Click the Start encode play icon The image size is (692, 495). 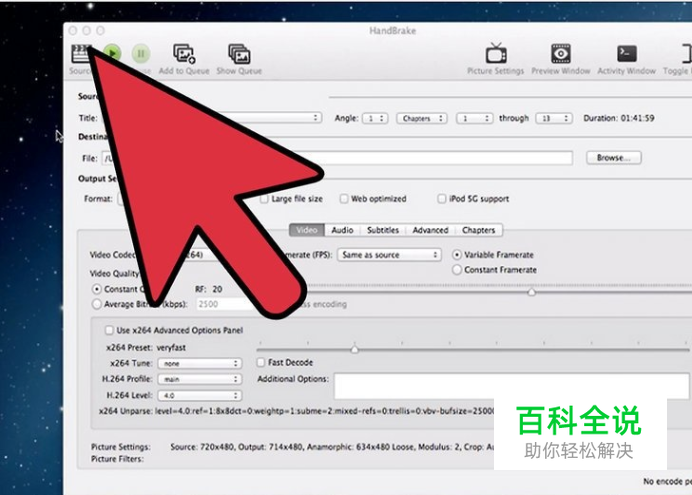(x=113, y=53)
